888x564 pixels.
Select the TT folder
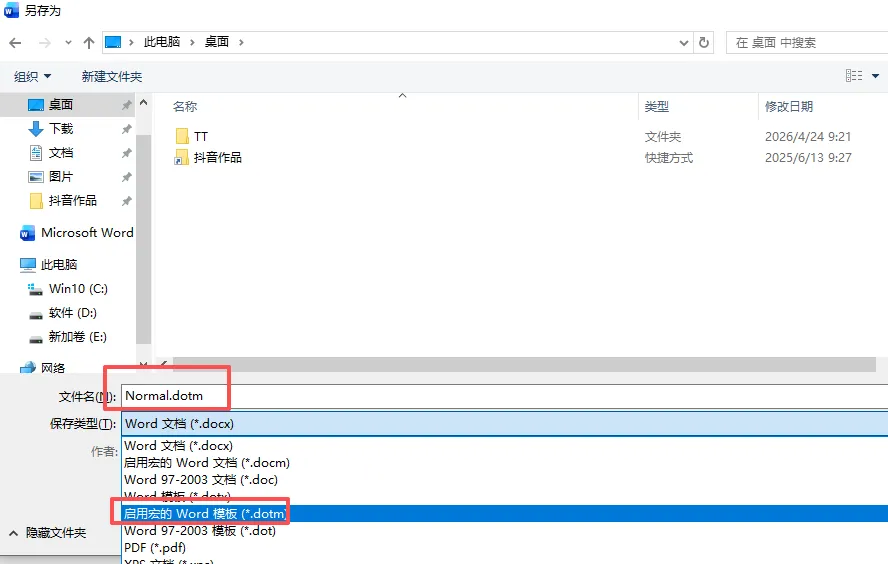(200, 136)
